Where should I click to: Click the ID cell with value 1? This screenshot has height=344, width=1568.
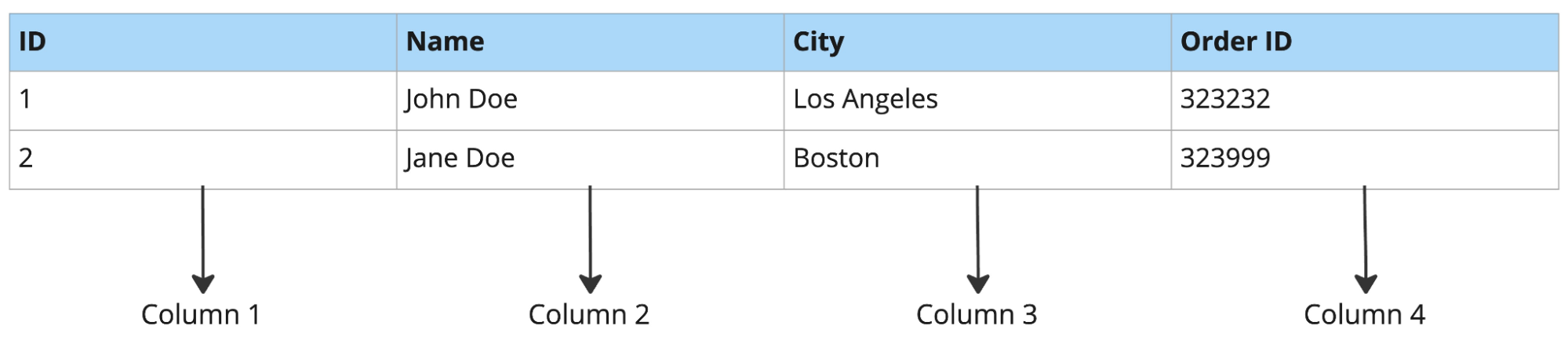(x=202, y=100)
